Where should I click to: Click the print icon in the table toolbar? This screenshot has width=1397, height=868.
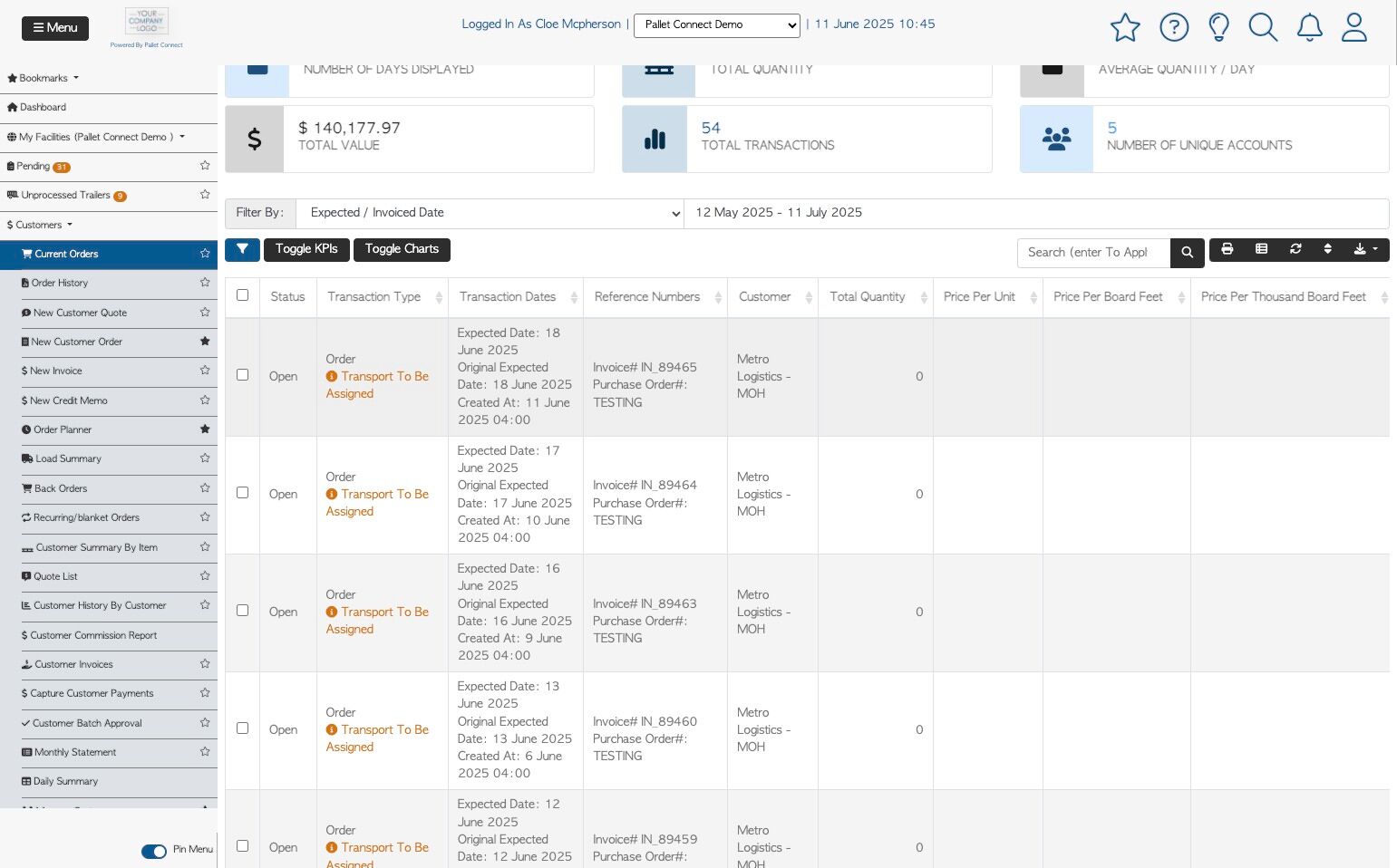click(1227, 249)
